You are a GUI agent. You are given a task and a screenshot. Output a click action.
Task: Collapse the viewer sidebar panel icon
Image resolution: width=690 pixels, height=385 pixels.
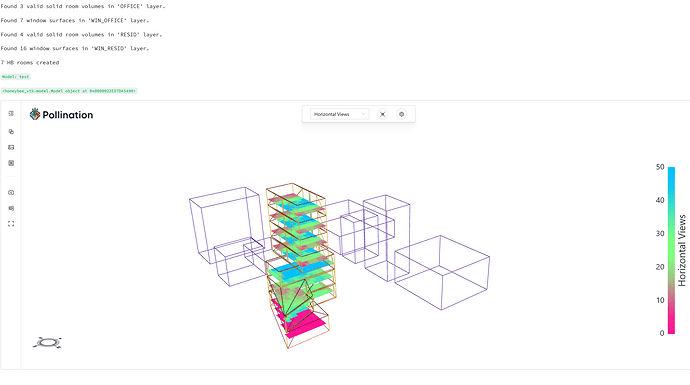pyautogui.click(x=11, y=114)
